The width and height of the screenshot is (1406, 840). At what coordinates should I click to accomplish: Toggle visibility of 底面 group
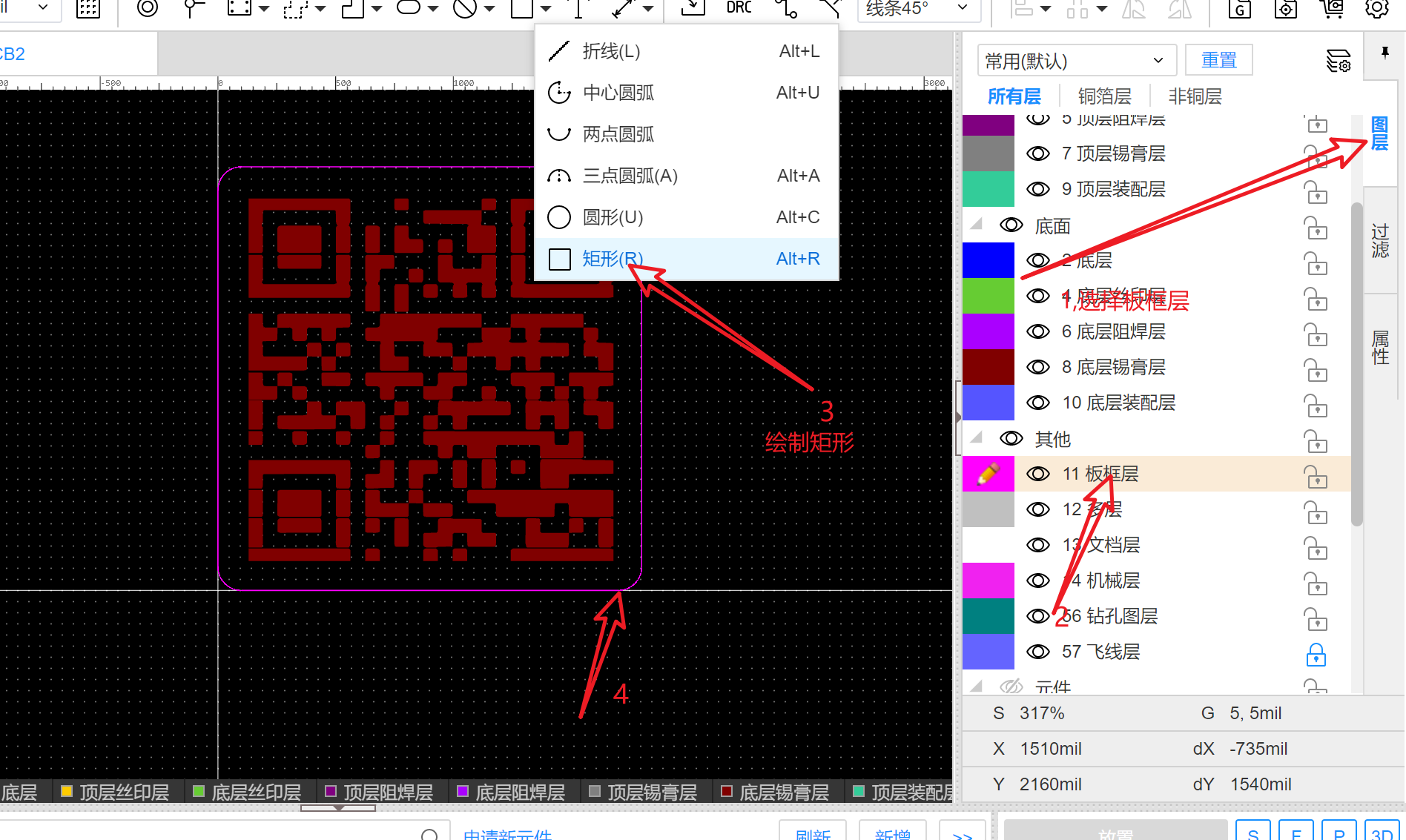click(x=1011, y=225)
